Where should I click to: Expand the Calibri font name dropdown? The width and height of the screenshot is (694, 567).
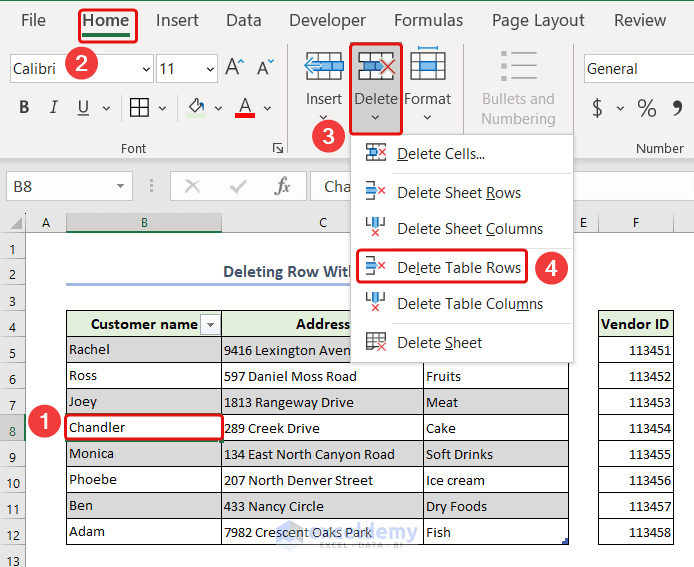146,69
